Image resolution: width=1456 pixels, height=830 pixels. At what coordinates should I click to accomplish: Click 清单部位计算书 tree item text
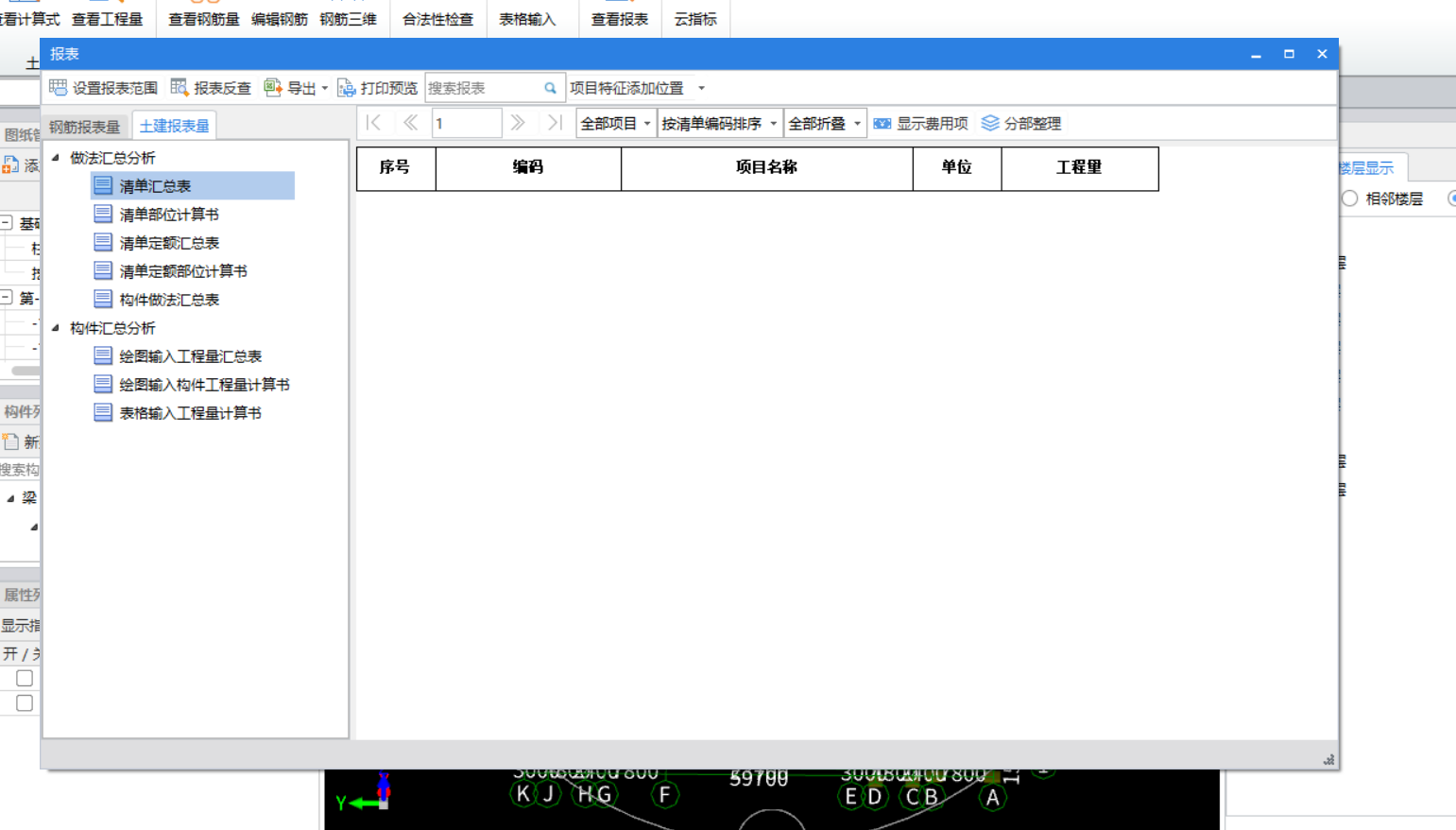tap(169, 215)
